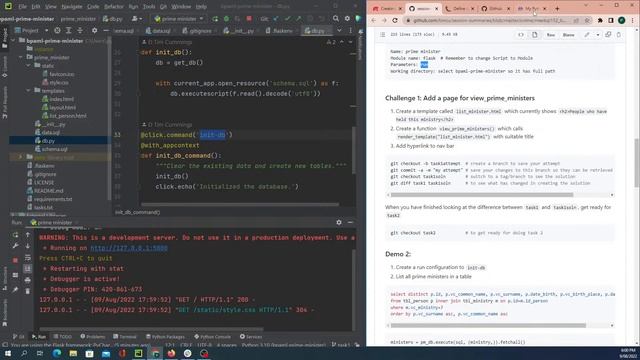Click the Git update project arrow icon

(276, 19)
